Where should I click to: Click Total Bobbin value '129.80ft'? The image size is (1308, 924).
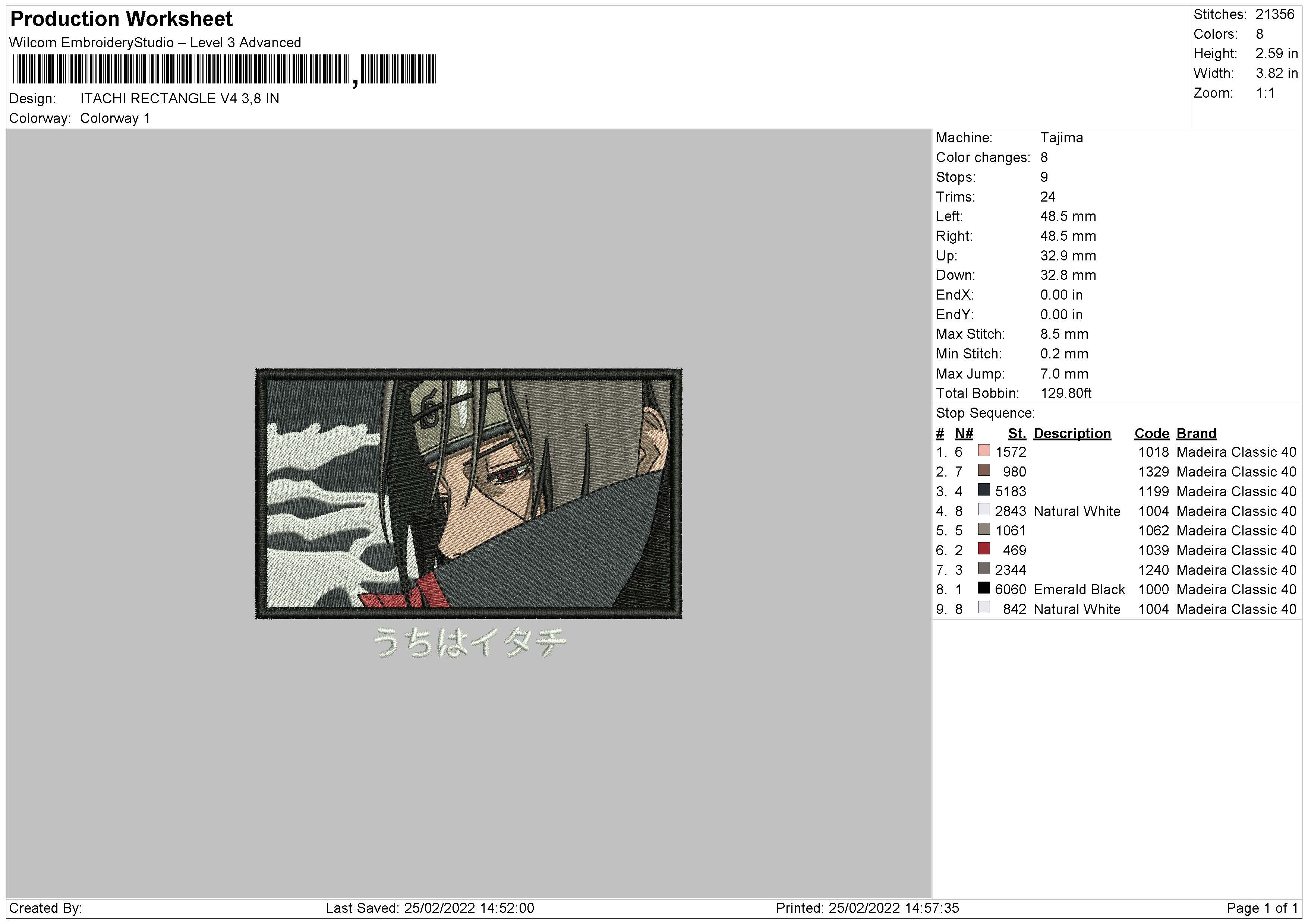coord(1066,393)
